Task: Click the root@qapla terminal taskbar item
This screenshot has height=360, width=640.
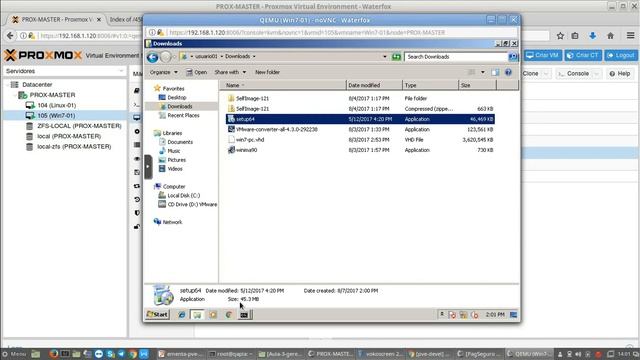Action: (231, 354)
